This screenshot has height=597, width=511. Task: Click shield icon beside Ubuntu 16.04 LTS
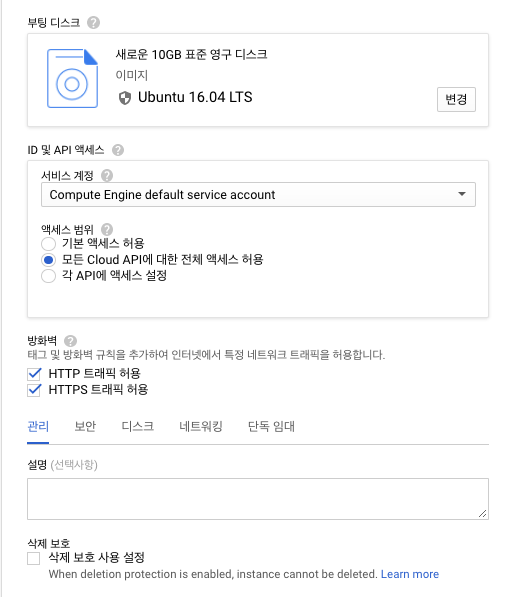(125, 98)
